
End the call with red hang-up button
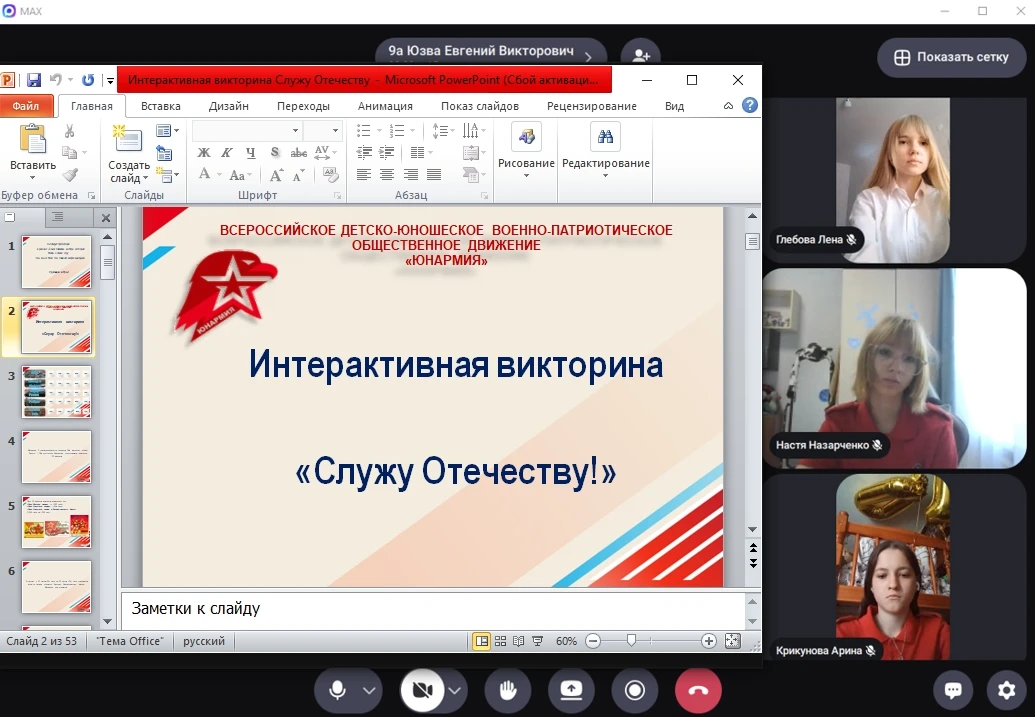click(x=698, y=691)
